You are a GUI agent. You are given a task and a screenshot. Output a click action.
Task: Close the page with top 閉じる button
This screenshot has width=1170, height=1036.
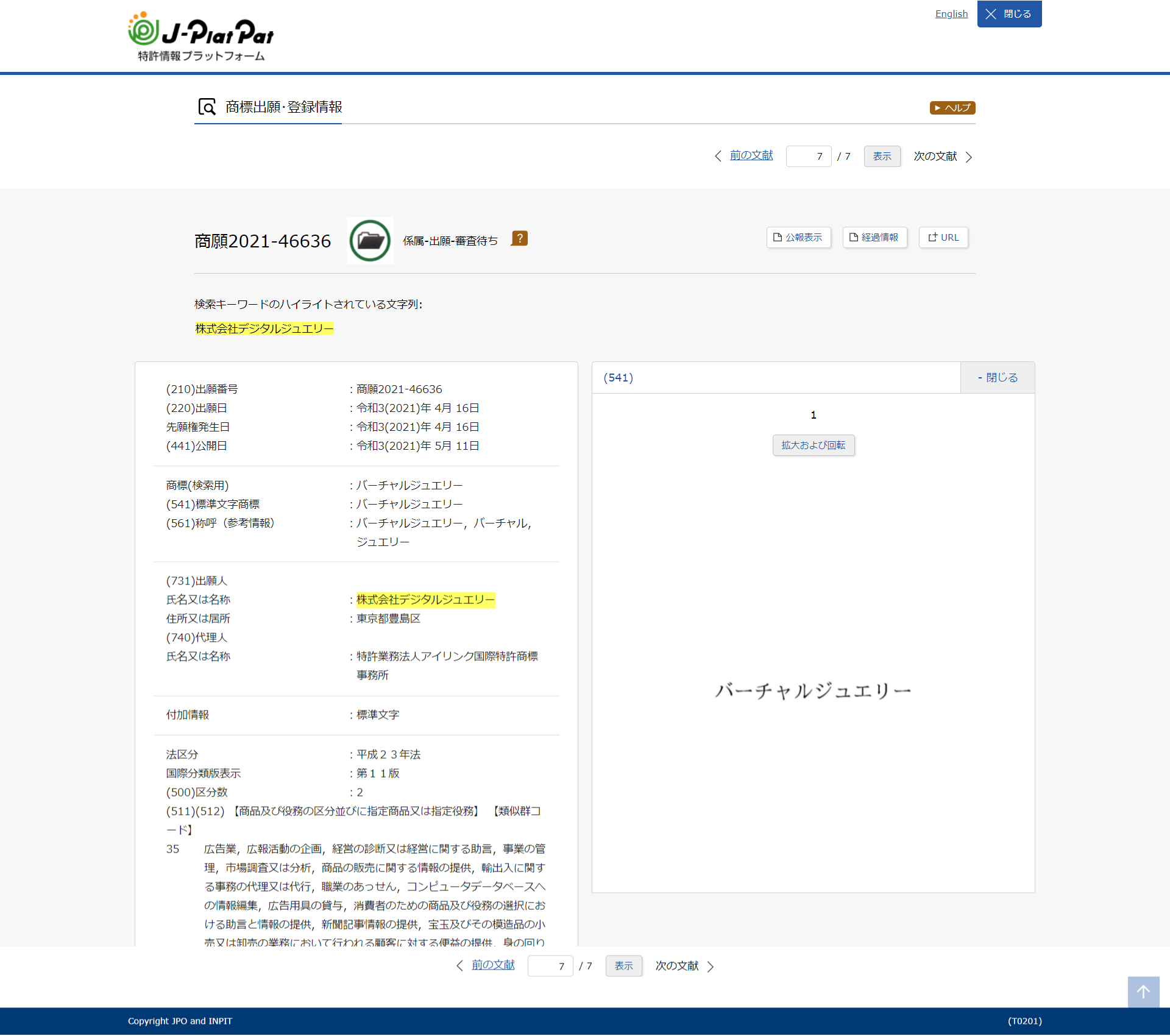(1009, 14)
